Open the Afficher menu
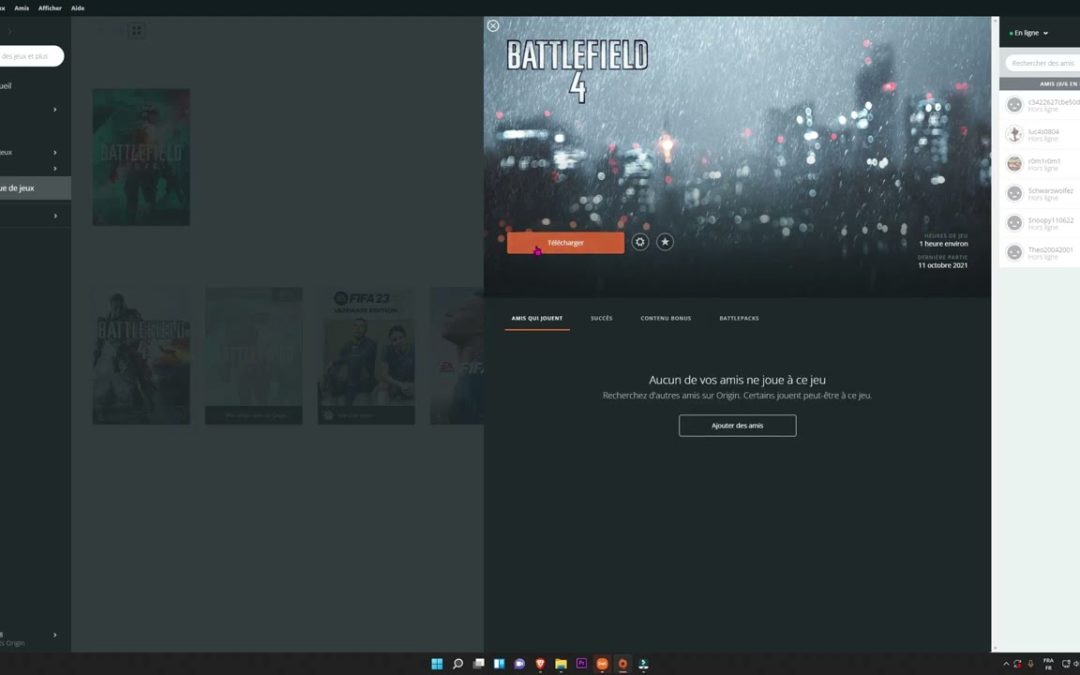The image size is (1080, 675). click(x=50, y=8)
